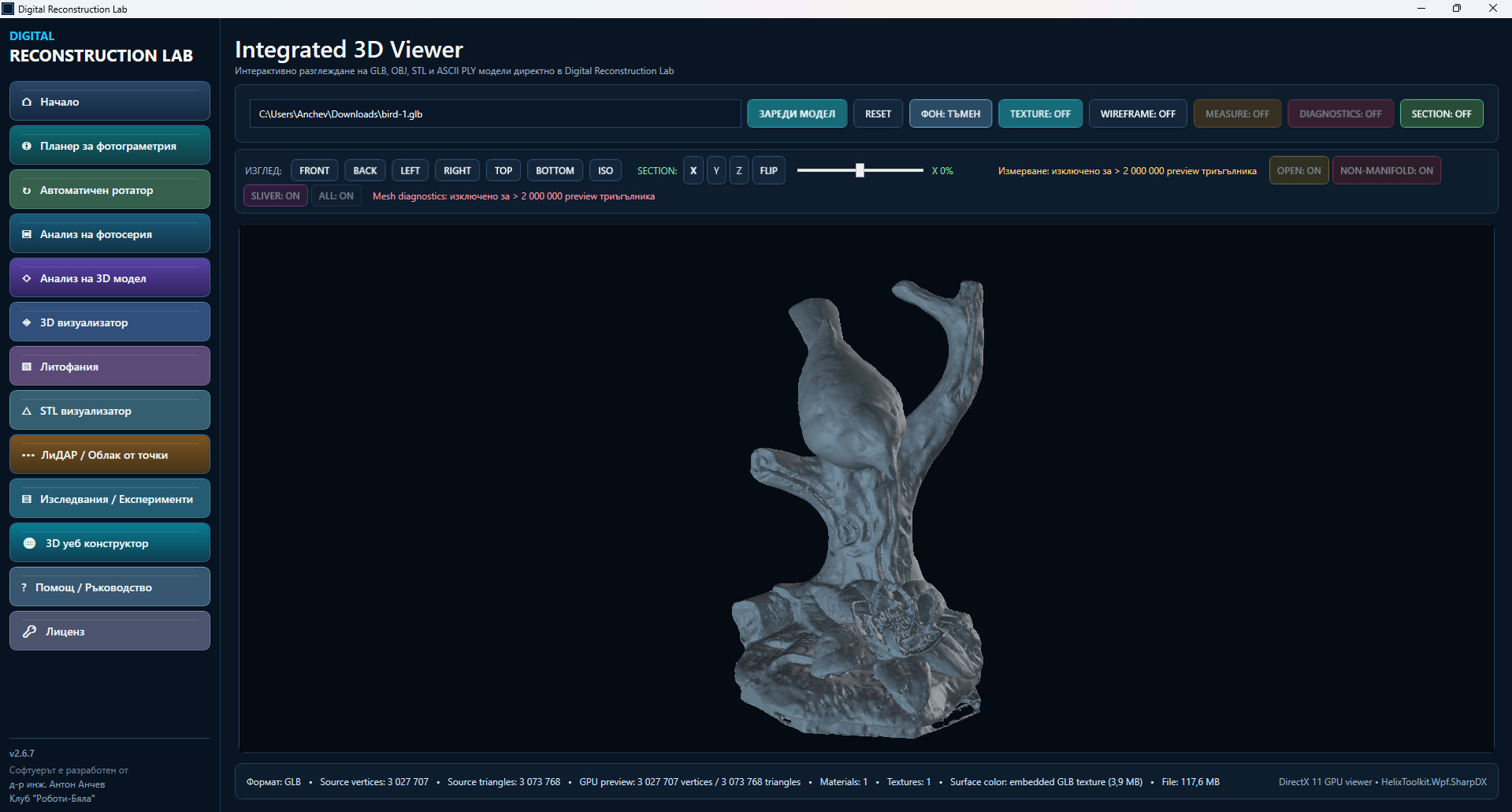Go to Литофания section
The image size is (1512, 812).
click(x=110, y=366)
